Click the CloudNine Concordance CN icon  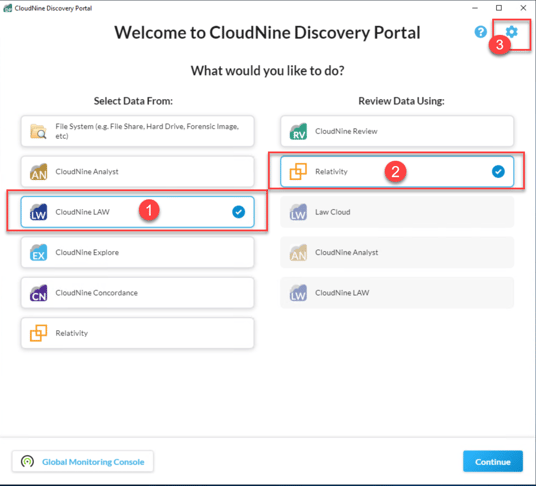coord(38,293)
